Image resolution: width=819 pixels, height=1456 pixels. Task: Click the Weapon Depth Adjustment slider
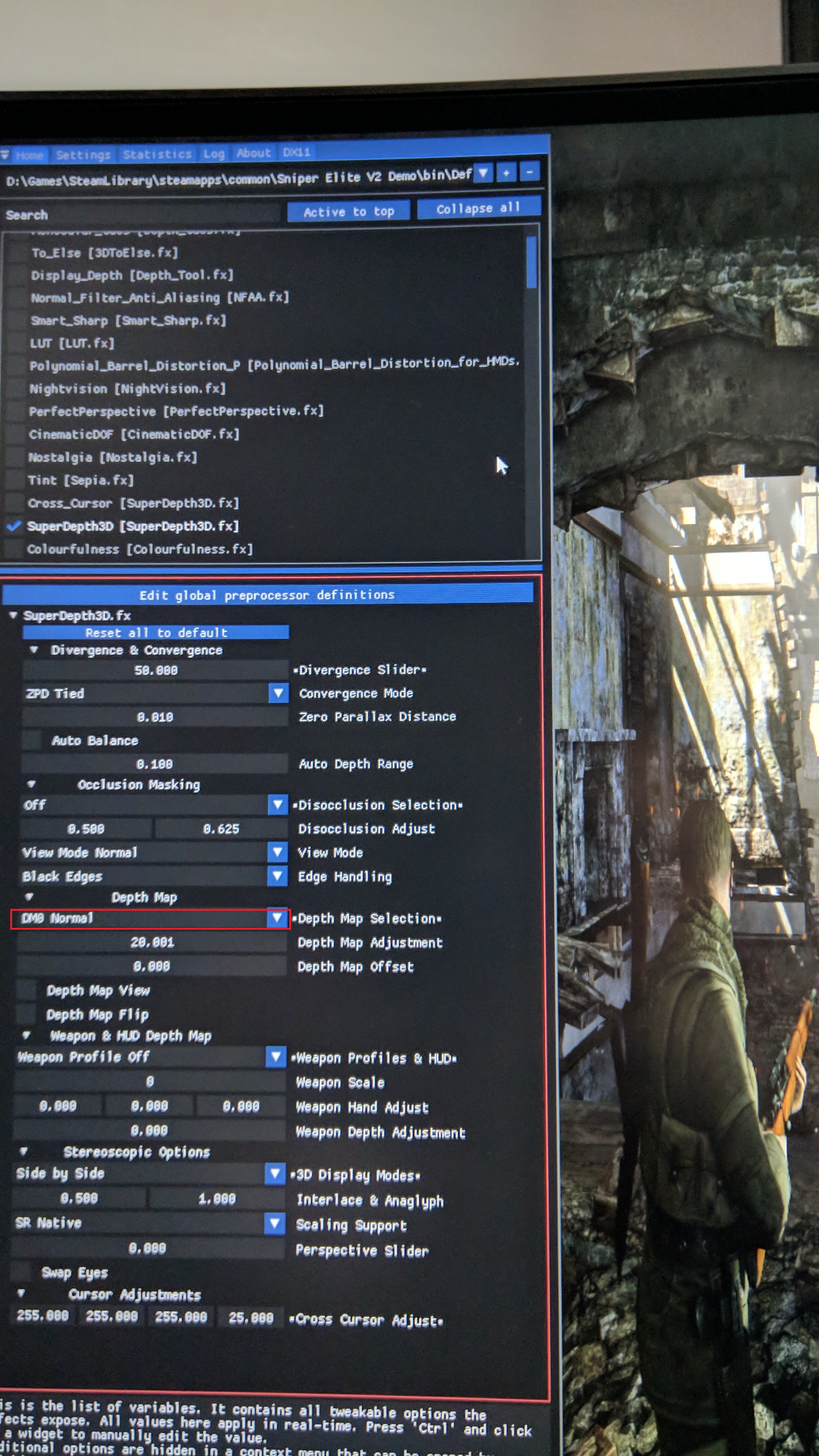(x=149, y=1130)
